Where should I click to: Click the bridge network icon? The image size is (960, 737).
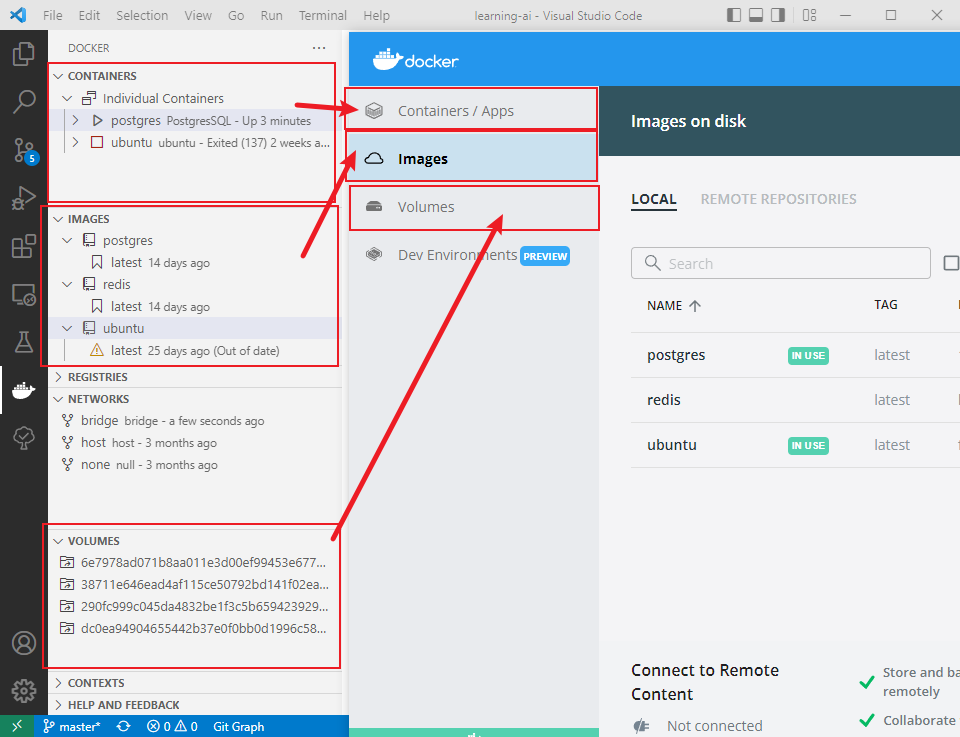tap(67, 421)
